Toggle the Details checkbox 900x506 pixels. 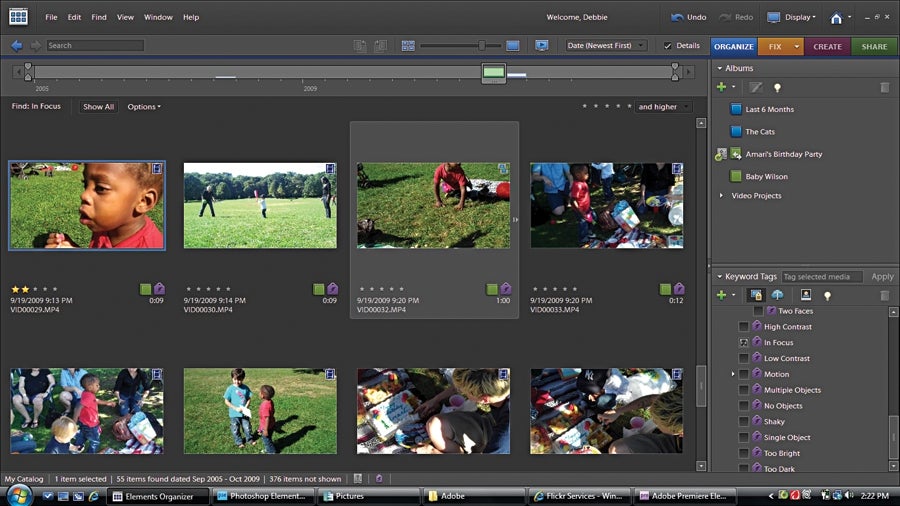coord(668,46)
